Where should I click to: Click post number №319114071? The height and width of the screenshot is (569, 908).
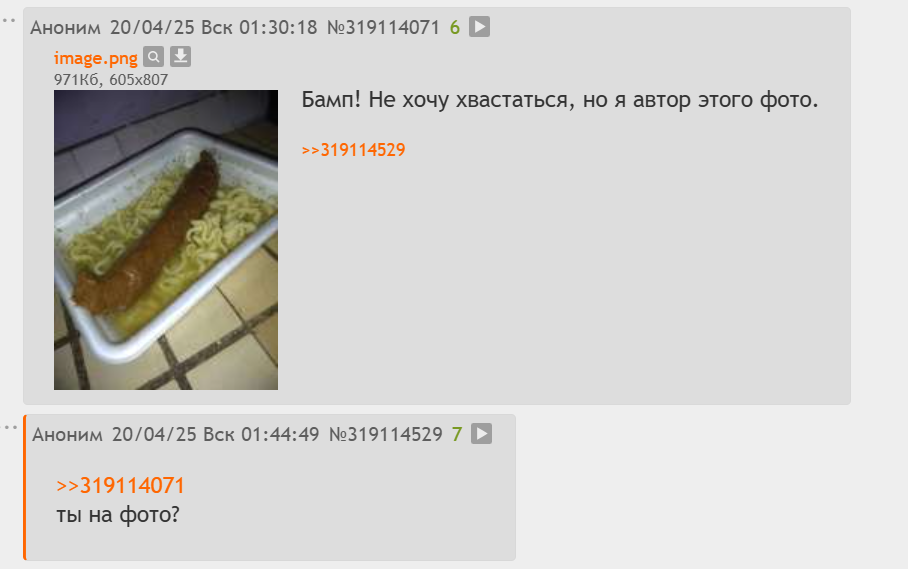[x=383, y=27]
